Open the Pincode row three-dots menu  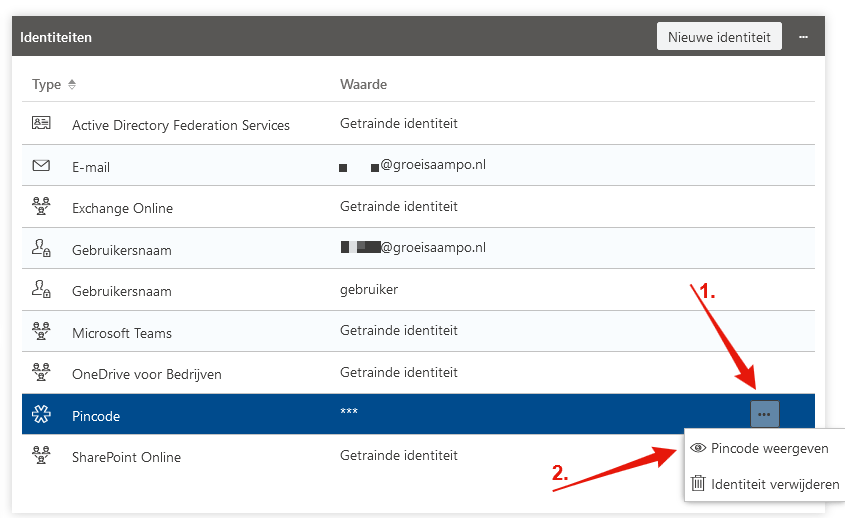pos(764,414)
